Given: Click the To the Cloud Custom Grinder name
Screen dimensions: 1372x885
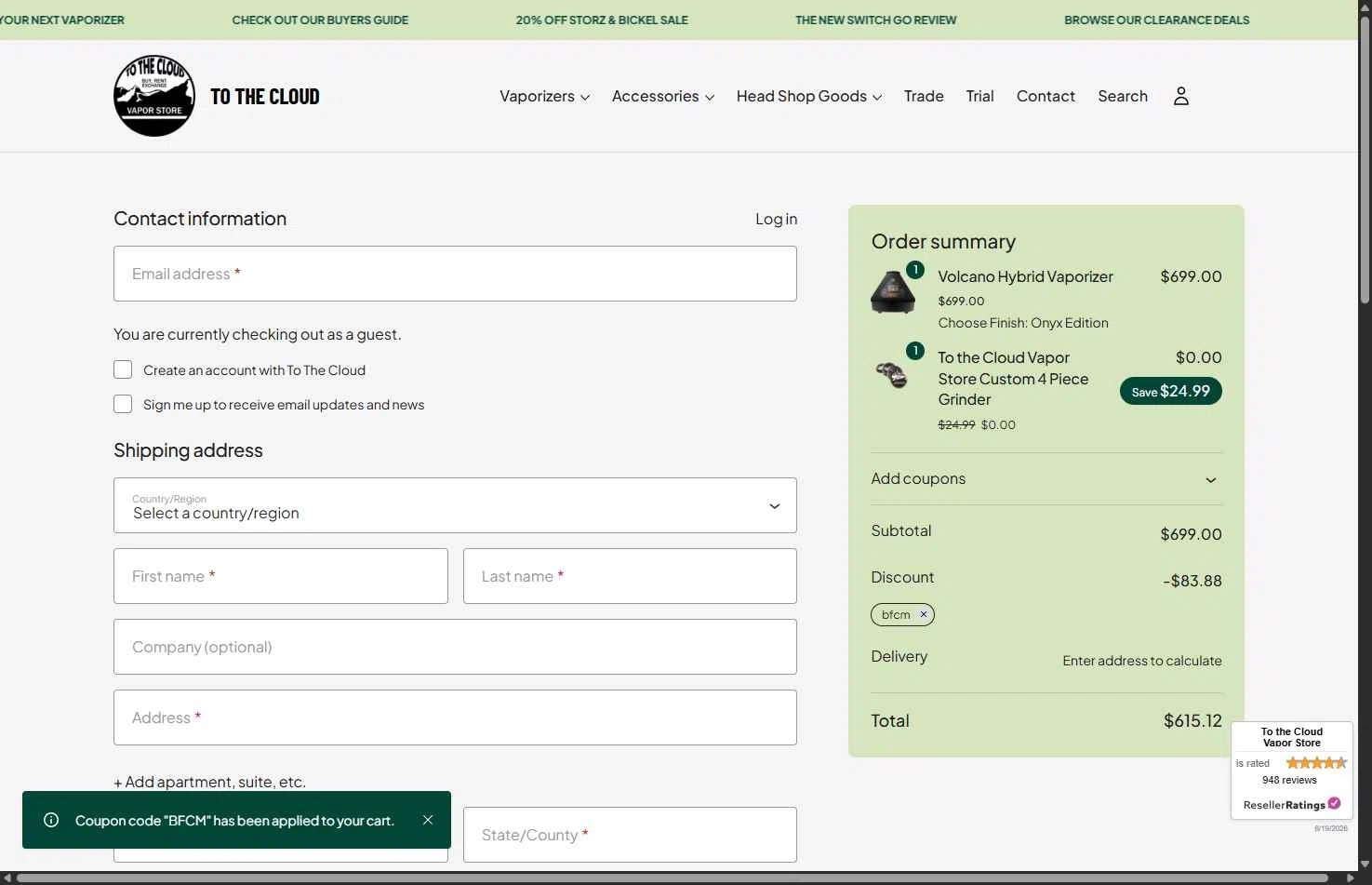Looking at the screenshot, I should click(1013, 379).
